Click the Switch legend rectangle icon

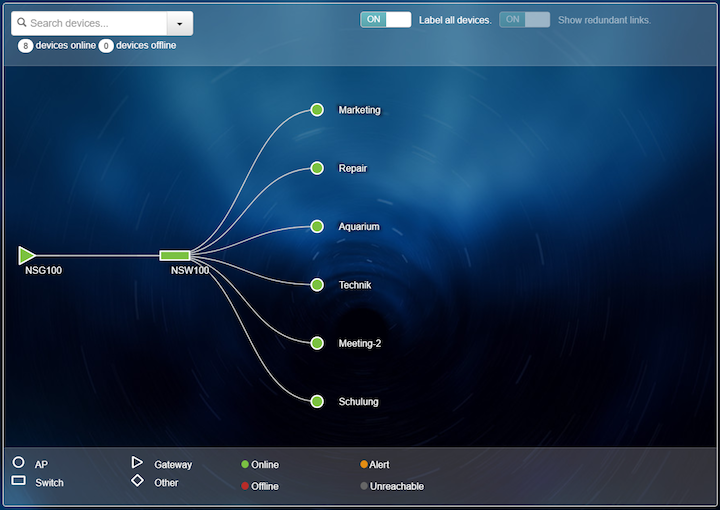[18, 481]
